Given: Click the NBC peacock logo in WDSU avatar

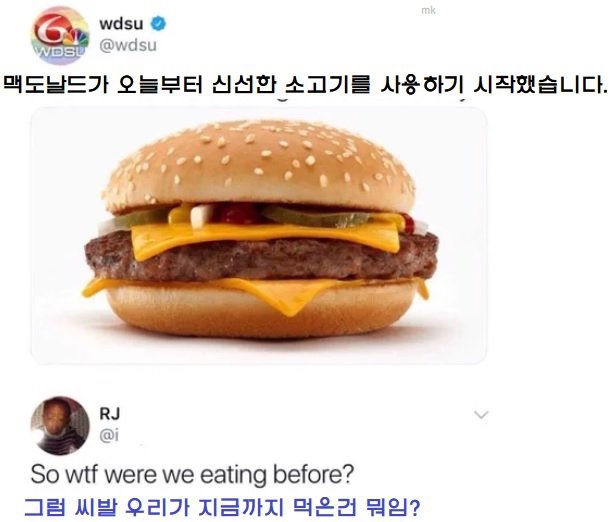Looking at the screenshot, I should point(75,38).
